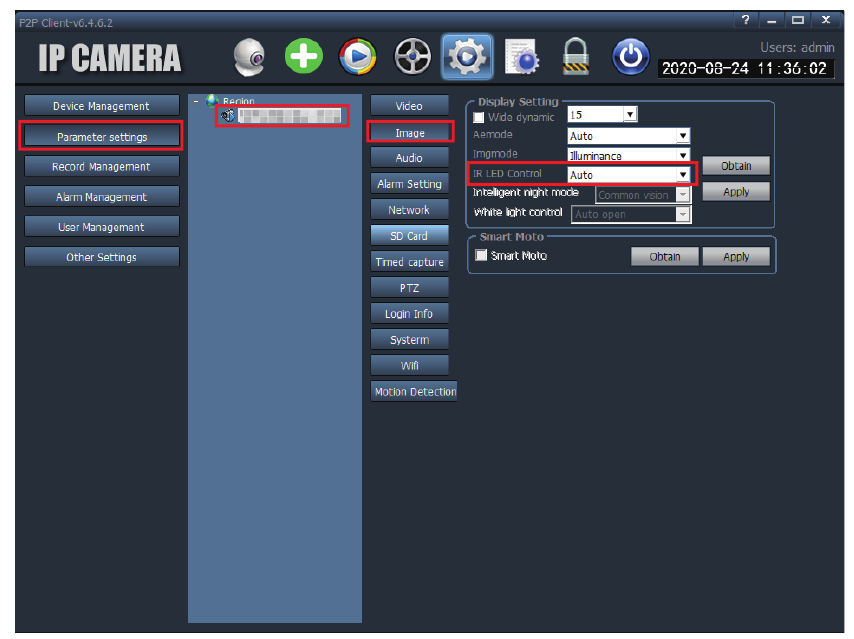Screen dimensions: 854x639
Task: Switch to the Motion Detection tab
Action: tap(414, 392)
